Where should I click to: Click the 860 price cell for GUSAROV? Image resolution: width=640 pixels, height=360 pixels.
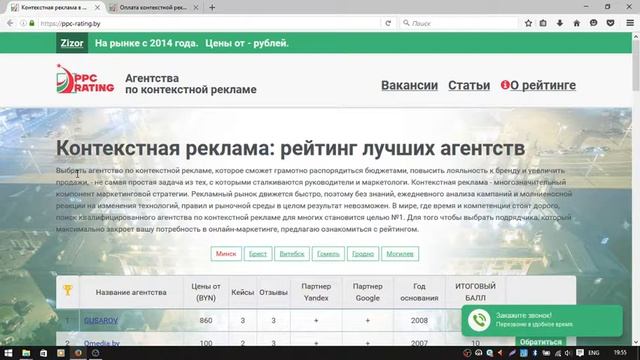(x=206, y=320)
